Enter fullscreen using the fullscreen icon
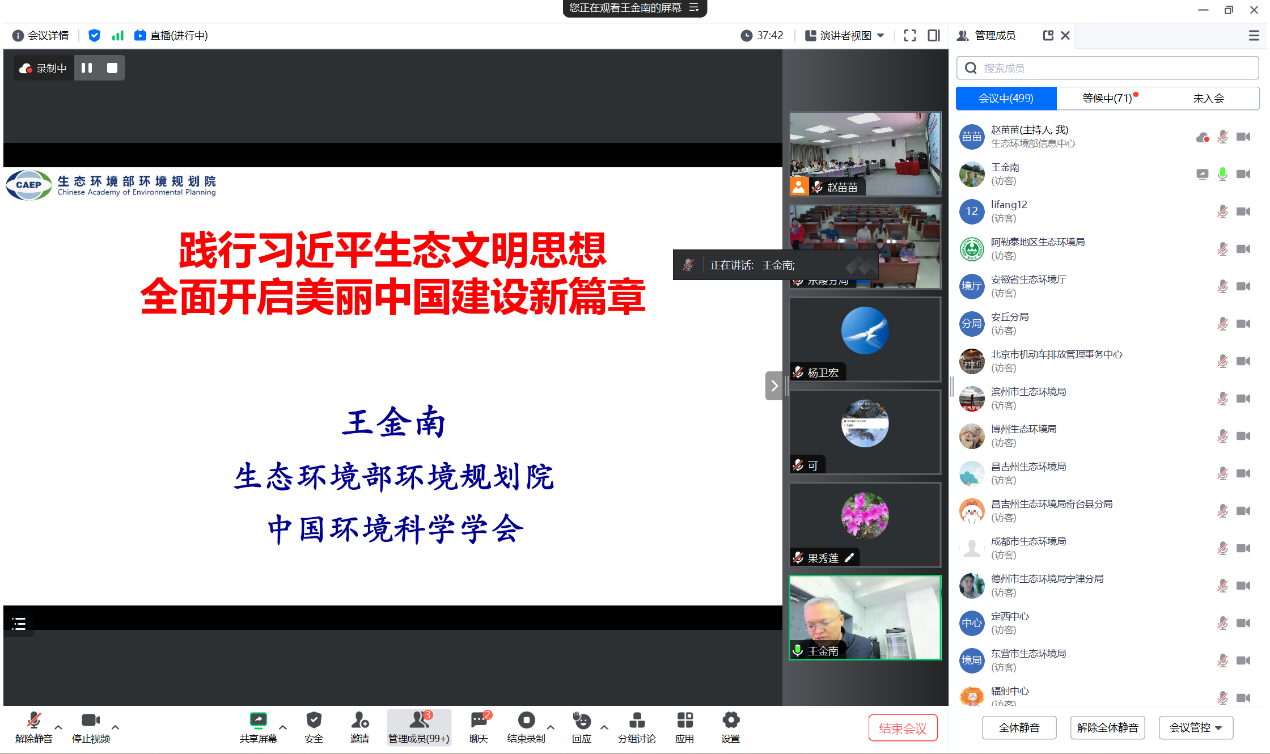1270x754 pixels. 909,35
